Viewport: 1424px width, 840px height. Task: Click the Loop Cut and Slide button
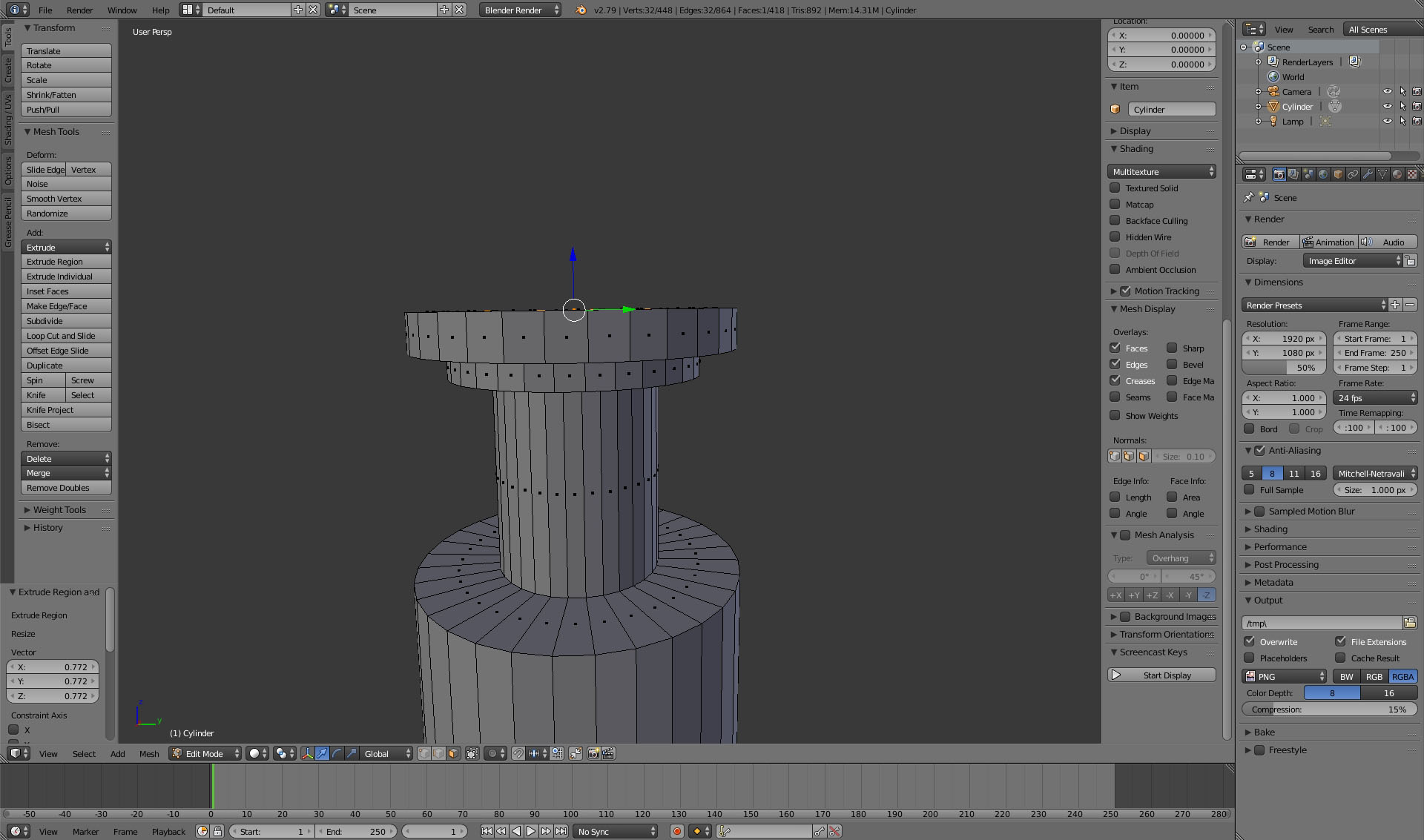pyautogui.click(x=66, y=336)
